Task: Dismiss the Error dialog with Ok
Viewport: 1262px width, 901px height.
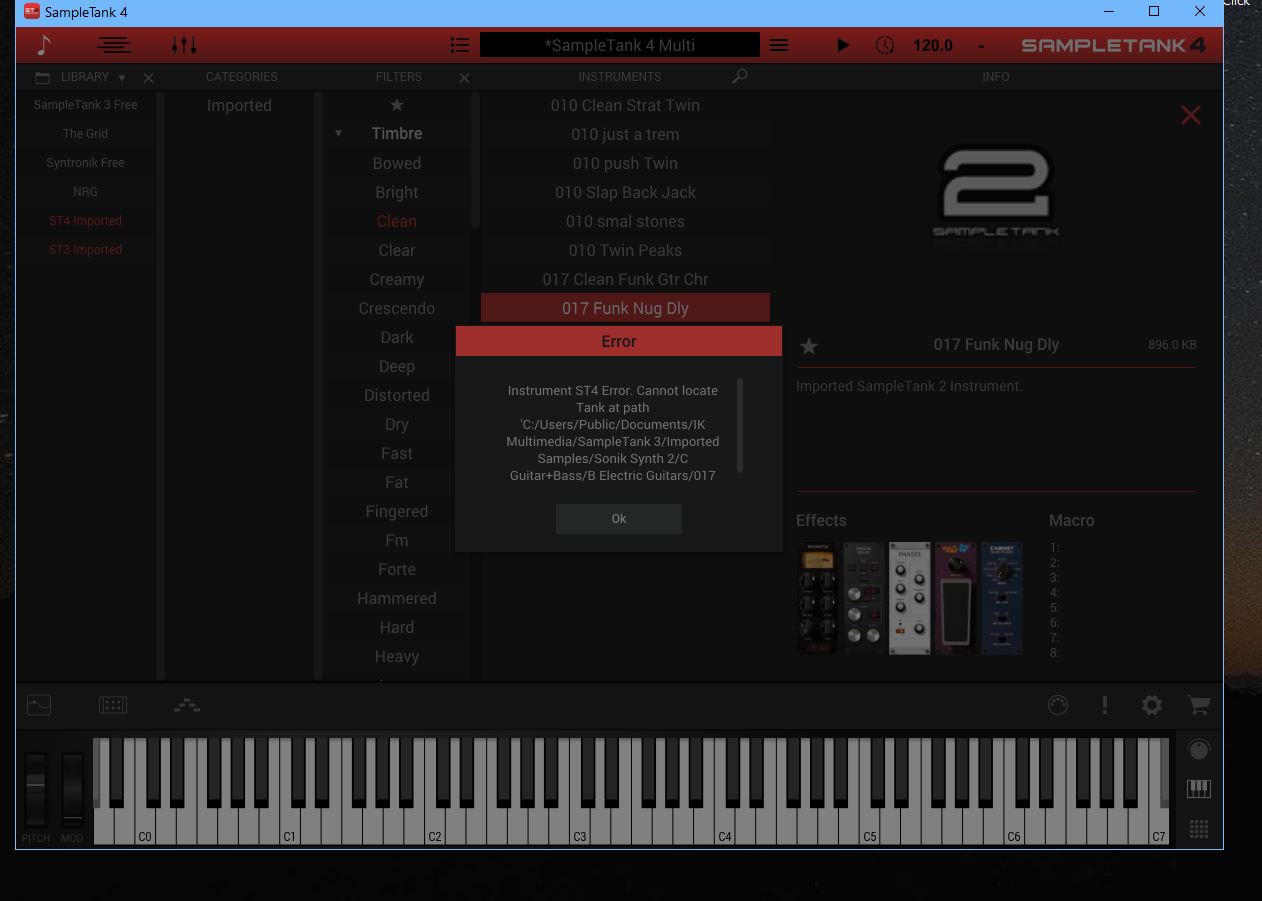Action: 619,519
